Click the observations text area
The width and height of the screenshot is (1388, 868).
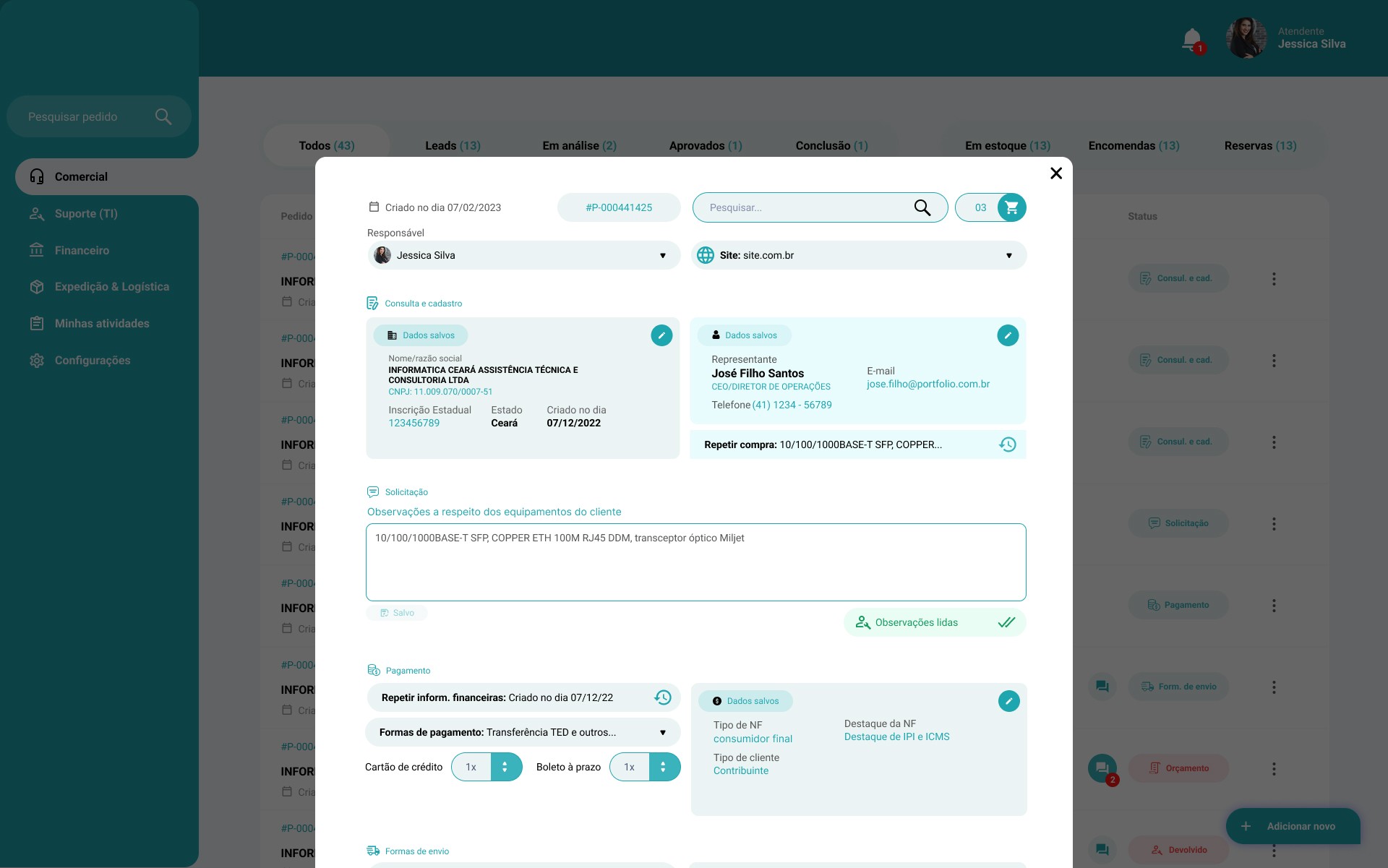point(695,562)
